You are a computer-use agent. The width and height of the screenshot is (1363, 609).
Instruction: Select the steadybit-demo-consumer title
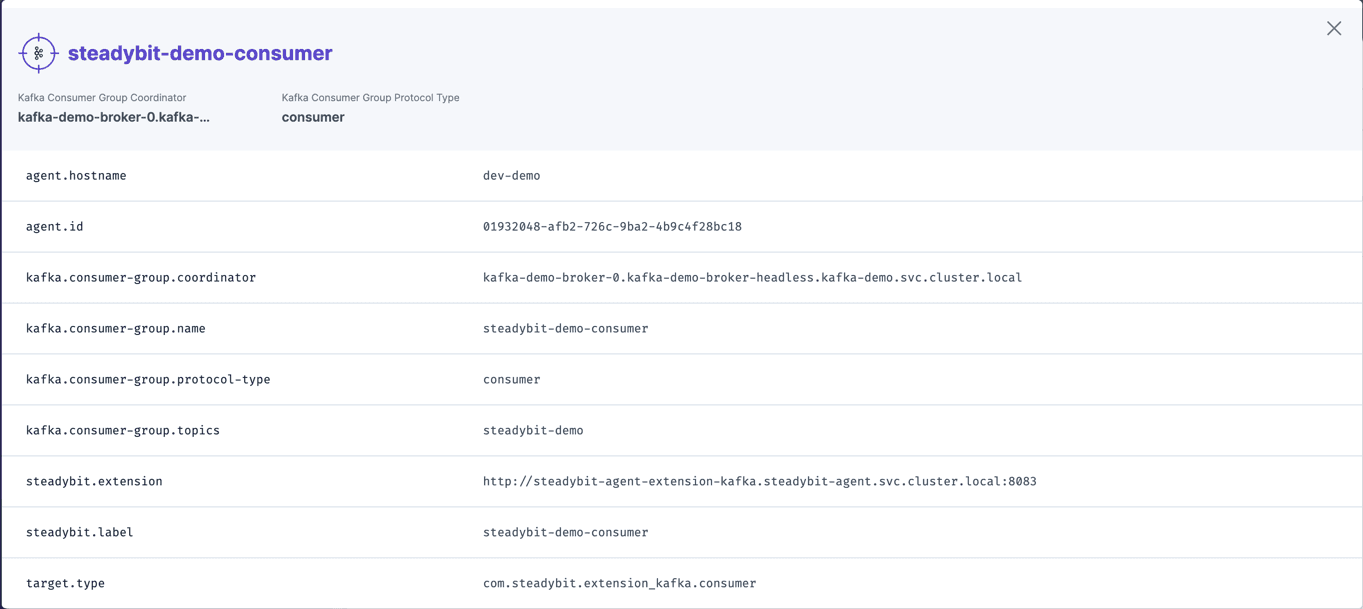pyautogui.click(x=198, y=53)
